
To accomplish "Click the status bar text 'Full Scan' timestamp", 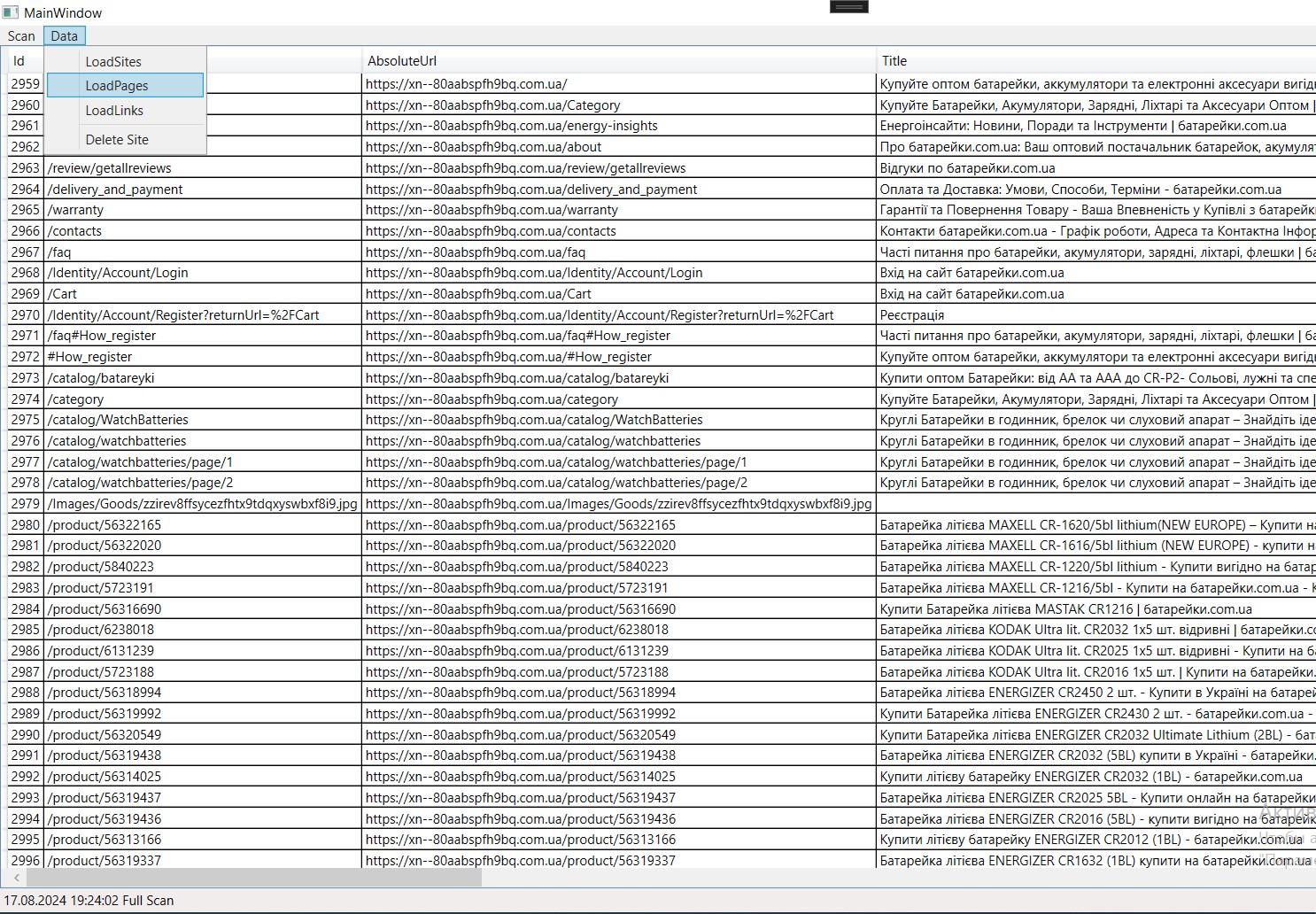I will pos(89,900).
